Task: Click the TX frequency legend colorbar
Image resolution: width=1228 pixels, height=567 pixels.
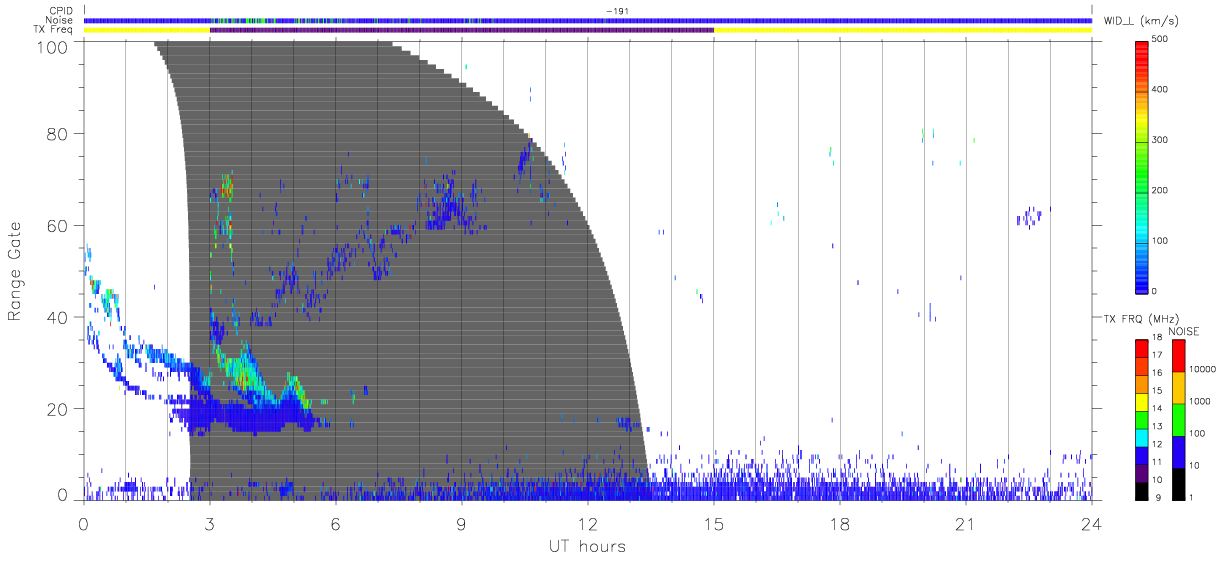Action: [1141, 418]
